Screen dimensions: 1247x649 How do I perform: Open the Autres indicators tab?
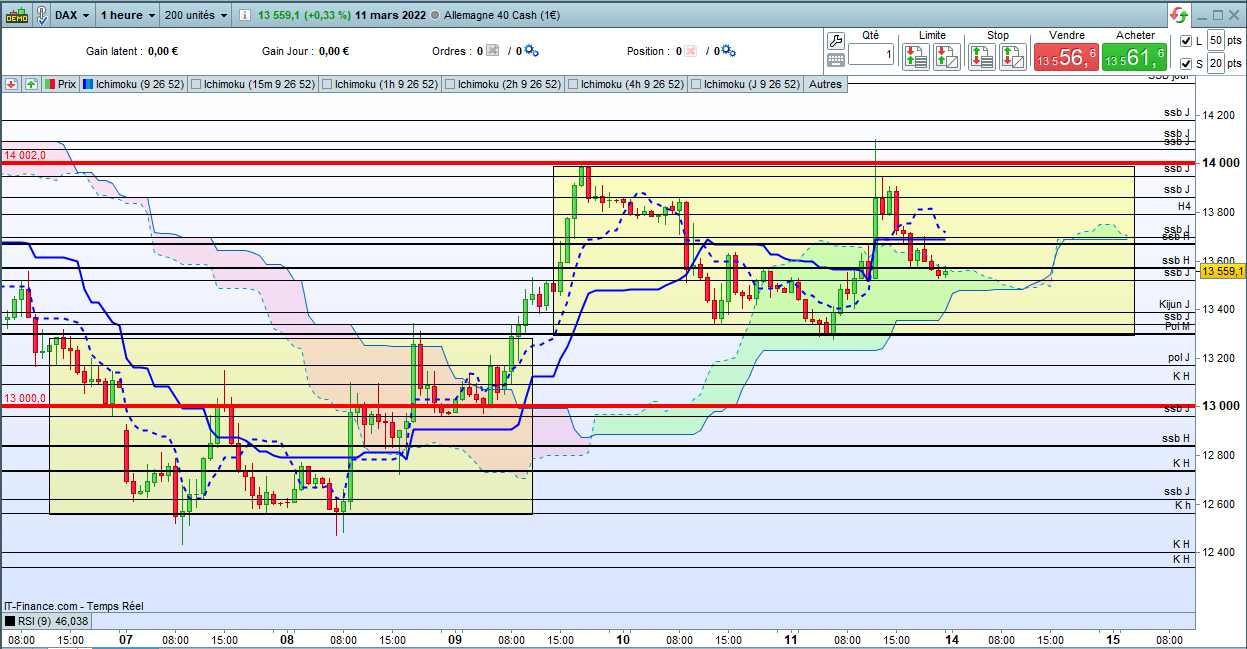pyautogui.click(x=825, y=85)
